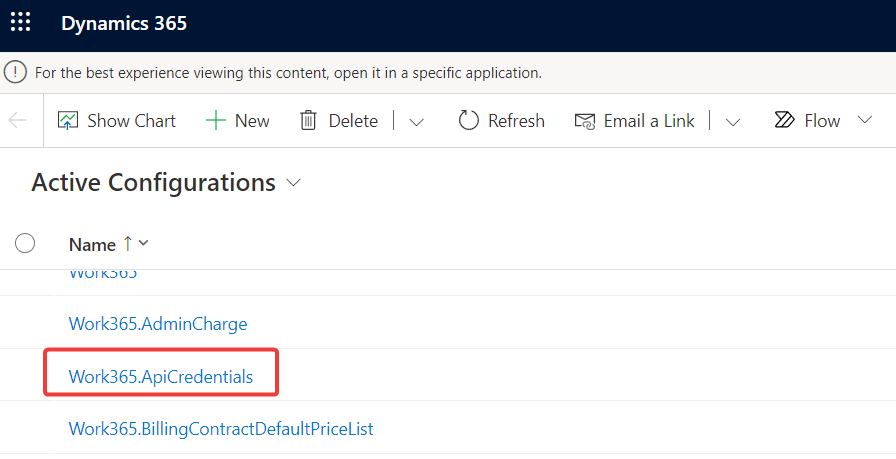896x459 pixels.
Task: Click the Email a Link envelope icon
Action: pos(585,121)
